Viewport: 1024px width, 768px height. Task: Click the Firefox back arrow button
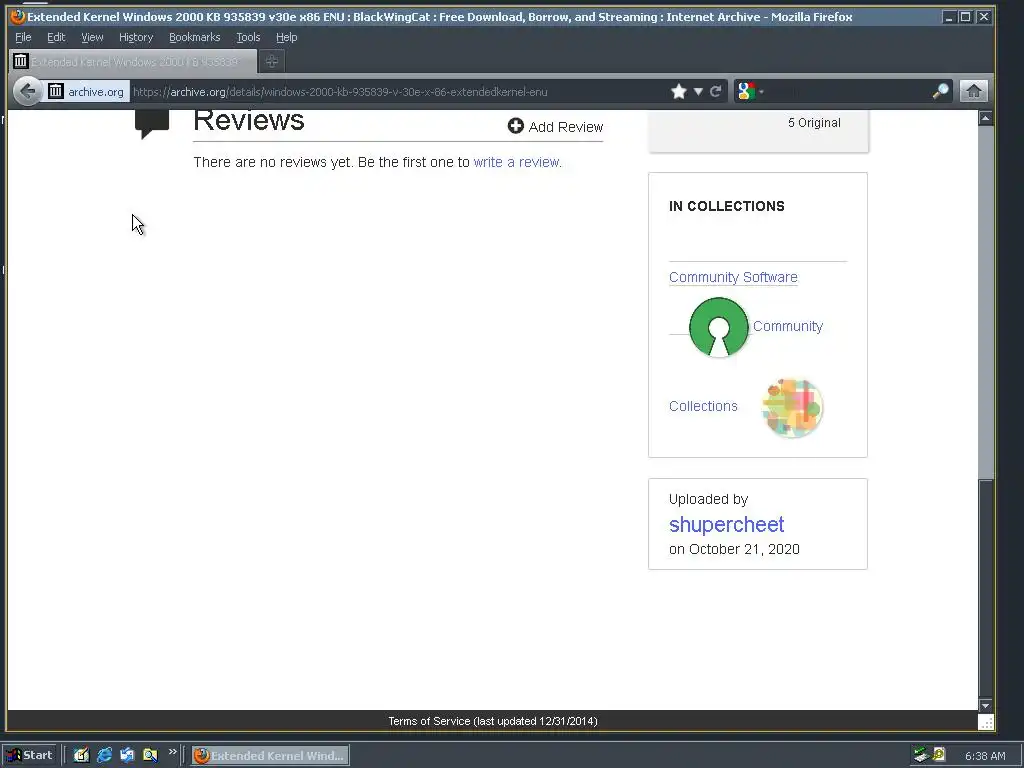coord(27,91)
